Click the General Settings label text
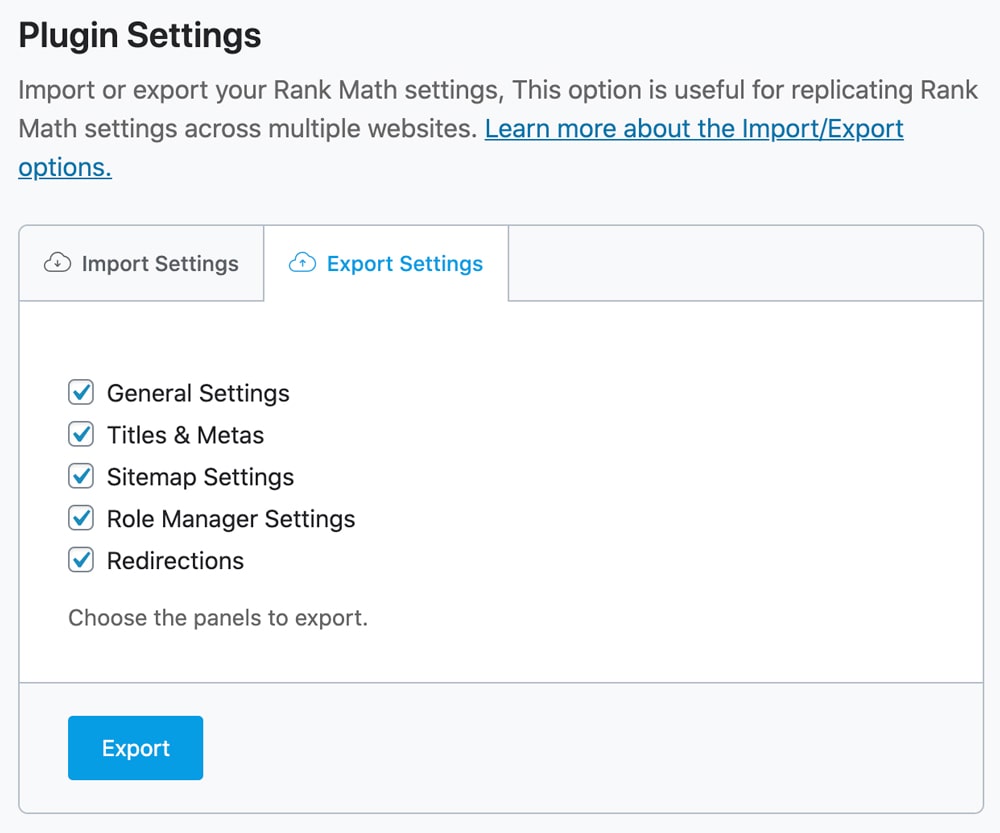Screen dimensions: 1000x833 click(x=197, y=393)
